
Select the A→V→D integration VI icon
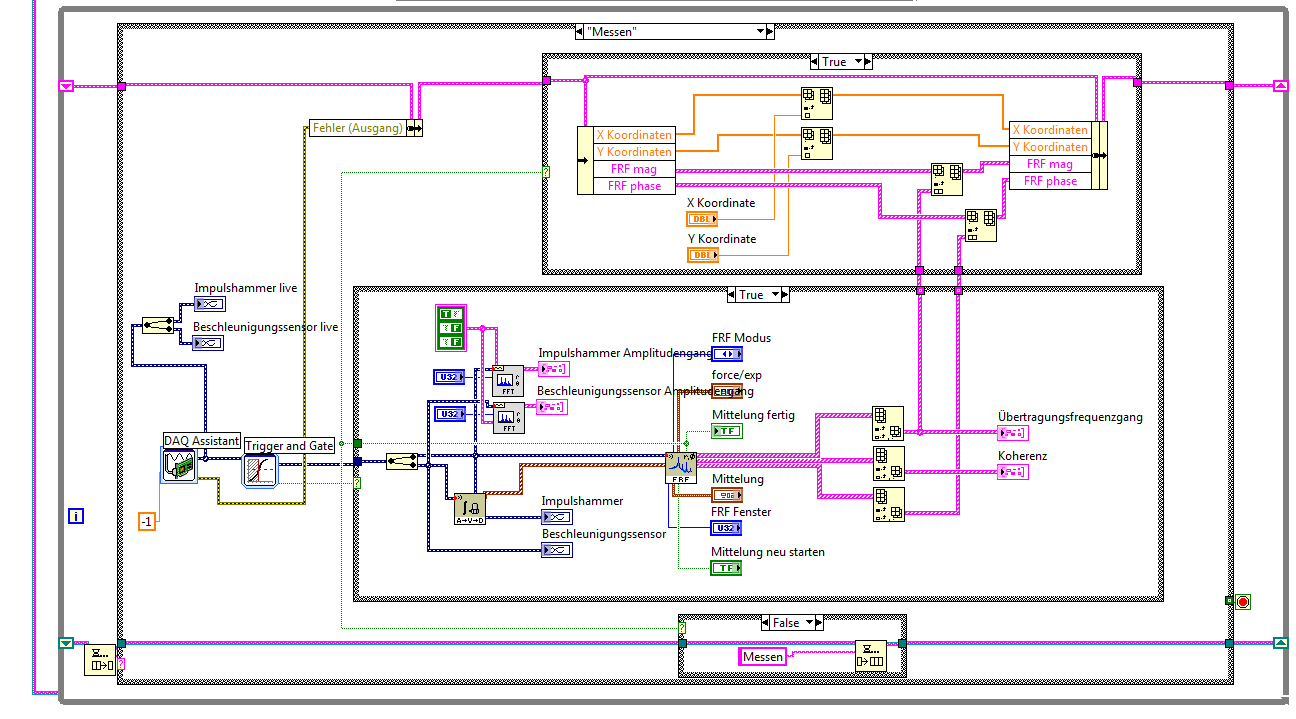[x=469, y=508]
